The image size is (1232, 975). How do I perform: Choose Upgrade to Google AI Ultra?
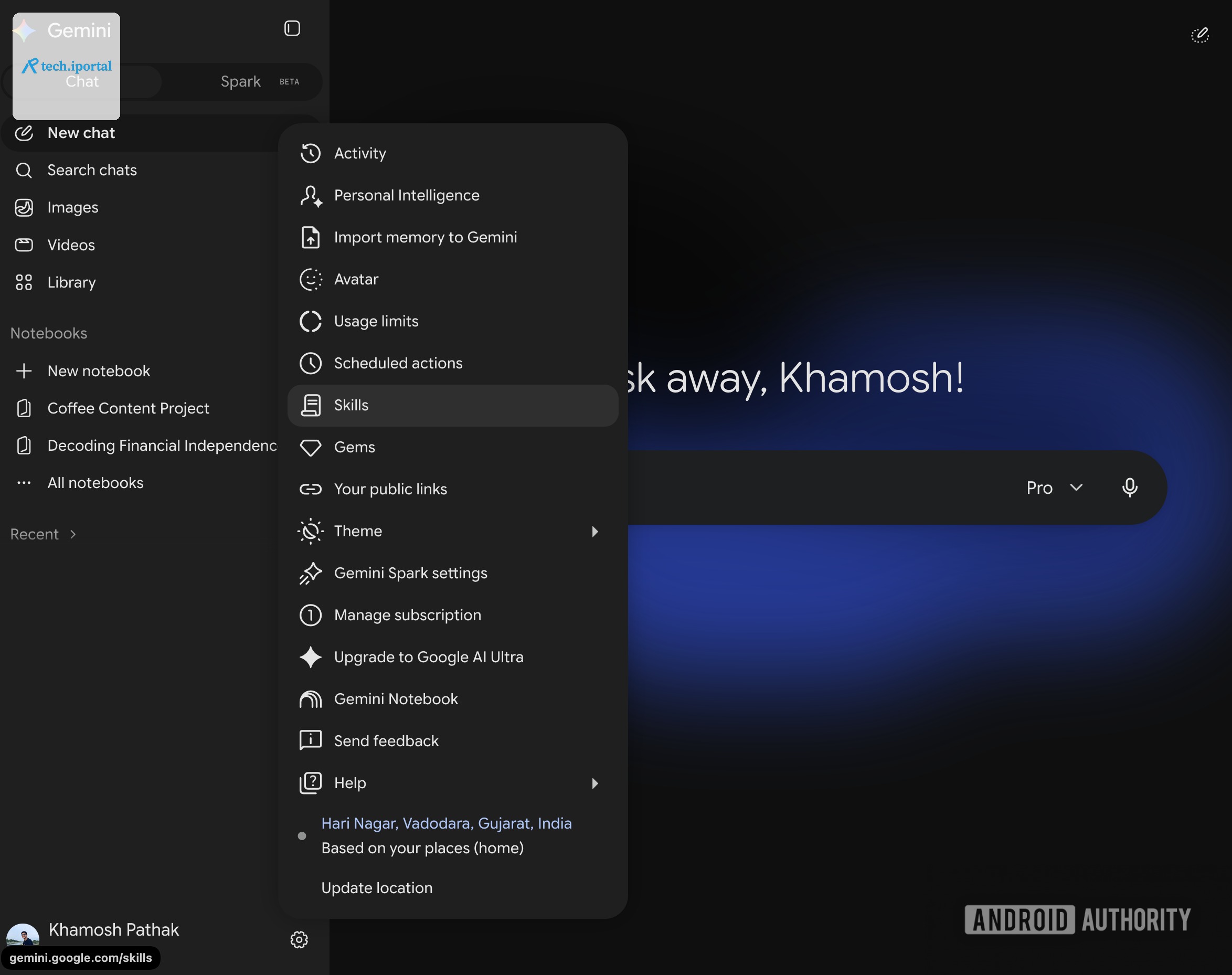point(452,657)
